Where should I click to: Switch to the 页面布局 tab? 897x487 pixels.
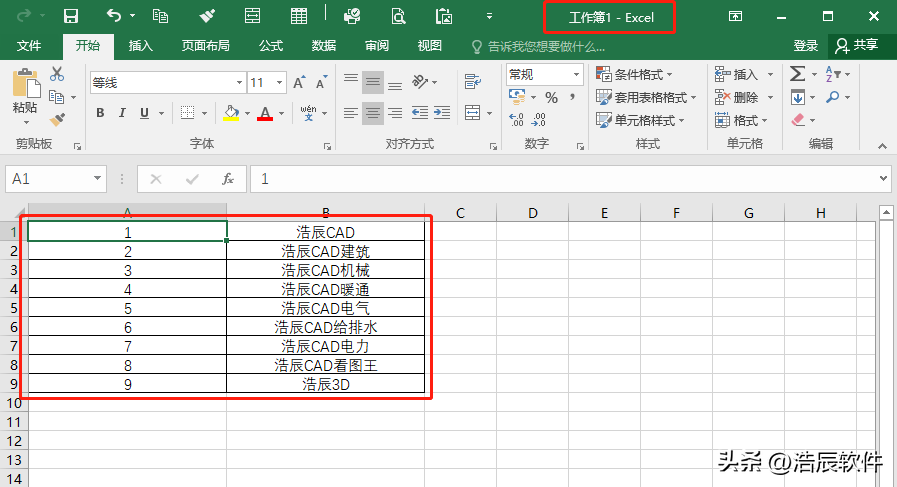205,46
